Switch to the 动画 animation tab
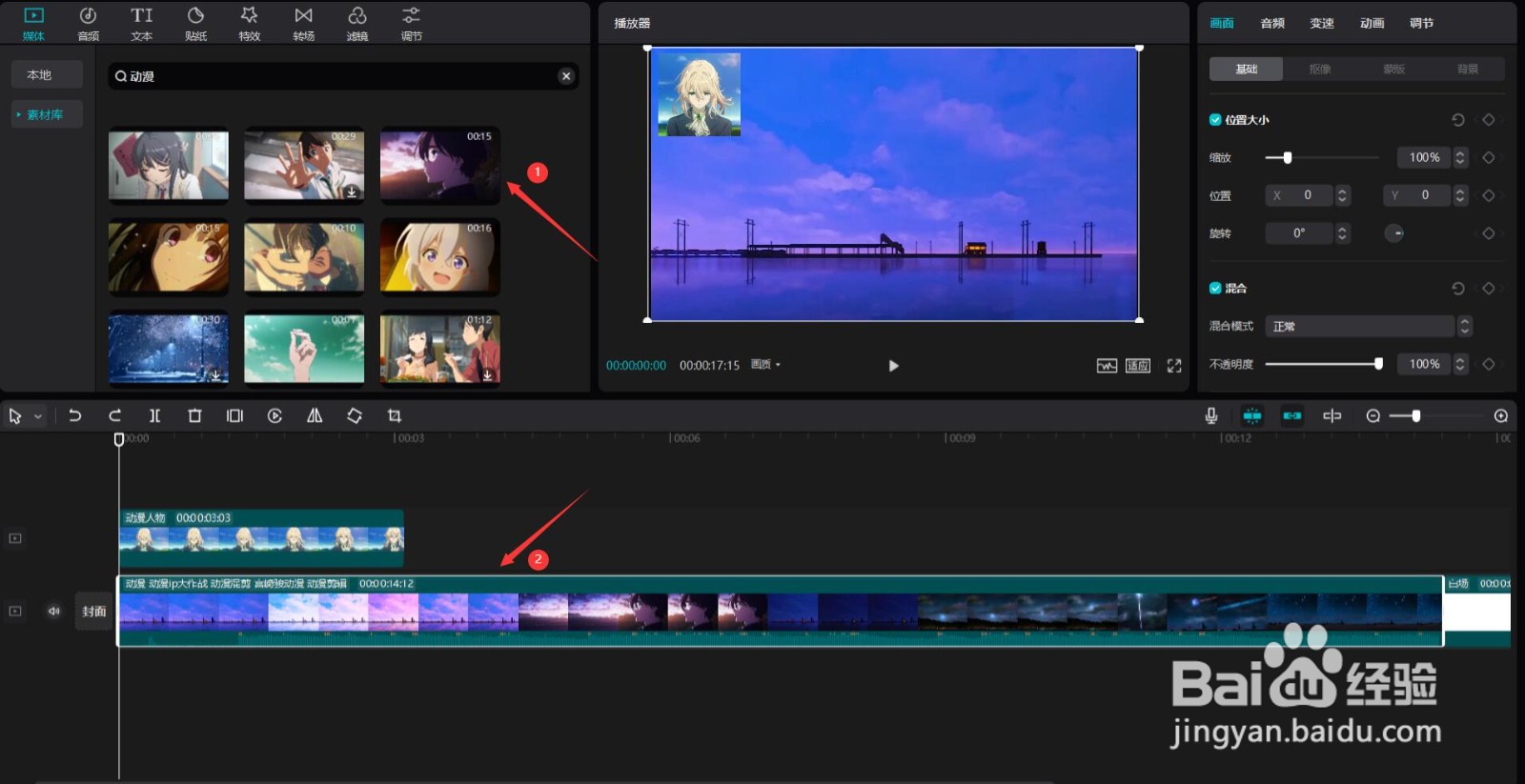The image size is (1525, 784). tap(1372, 23)
